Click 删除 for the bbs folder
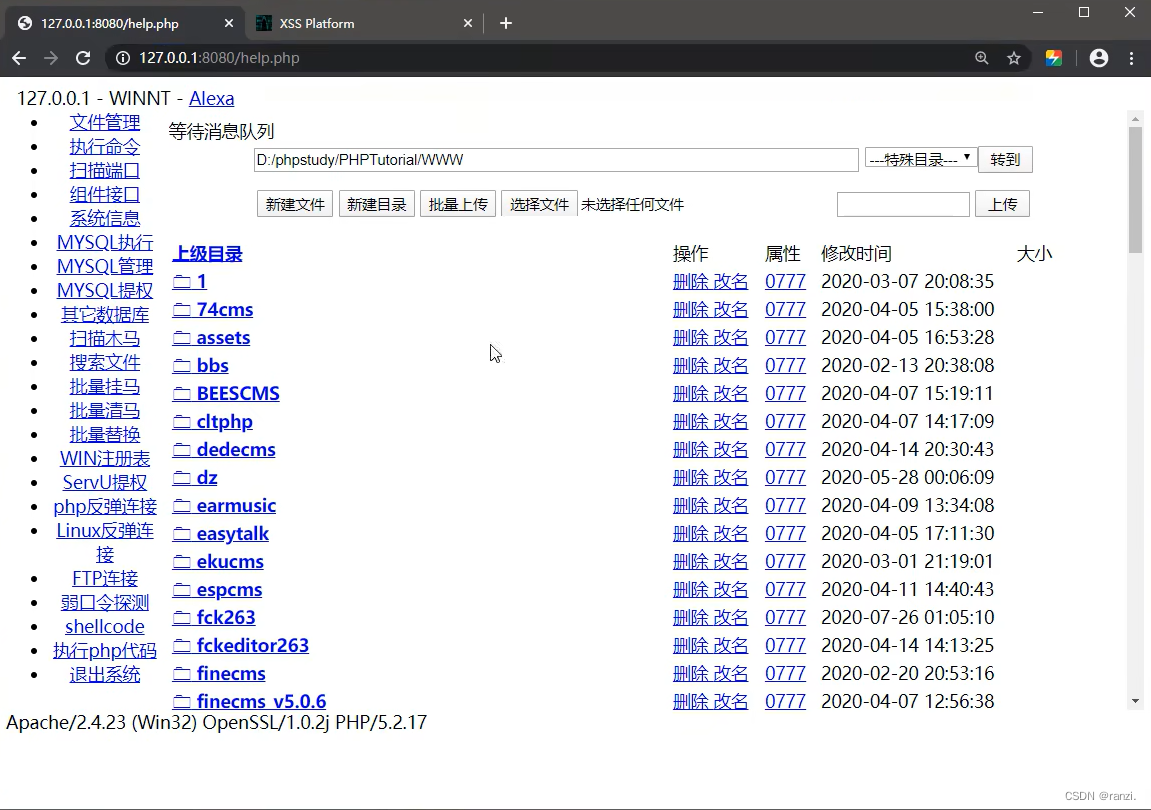1151x810 pixels. [x=691, y=366]
